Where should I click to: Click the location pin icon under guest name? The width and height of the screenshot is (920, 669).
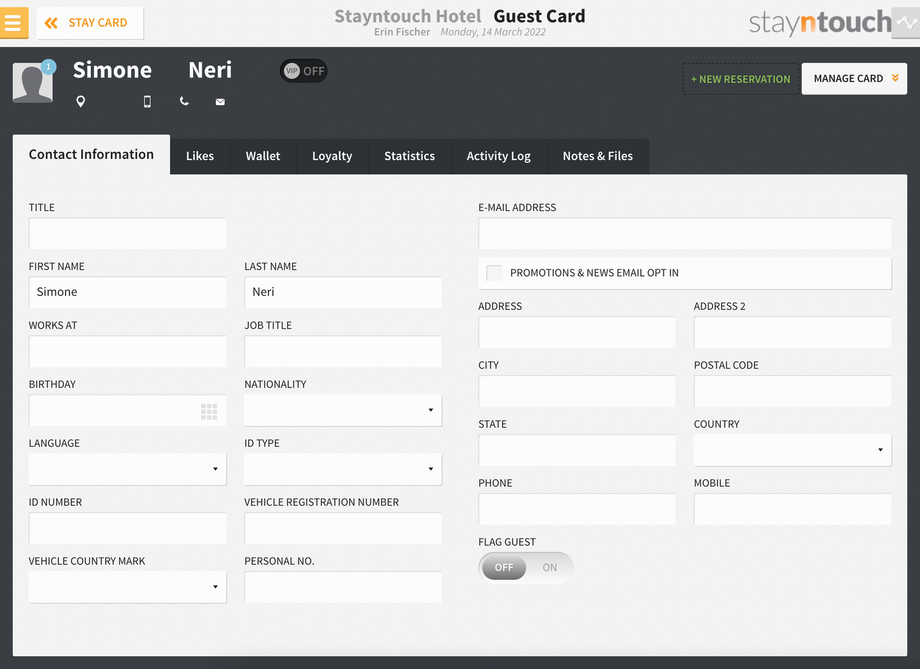(x=81, y=102)
